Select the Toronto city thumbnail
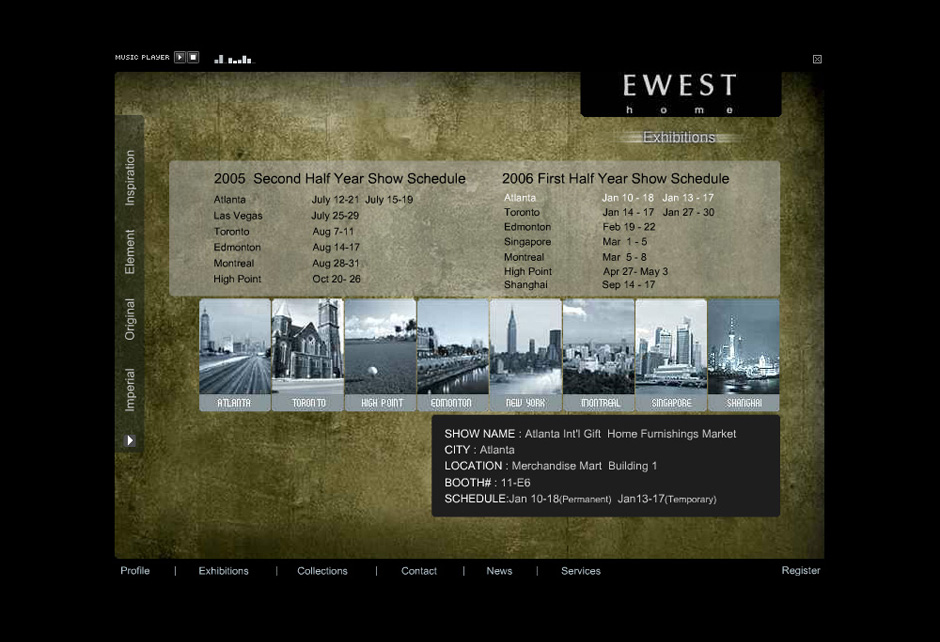 pyautogui.click(x=308, y=355)
